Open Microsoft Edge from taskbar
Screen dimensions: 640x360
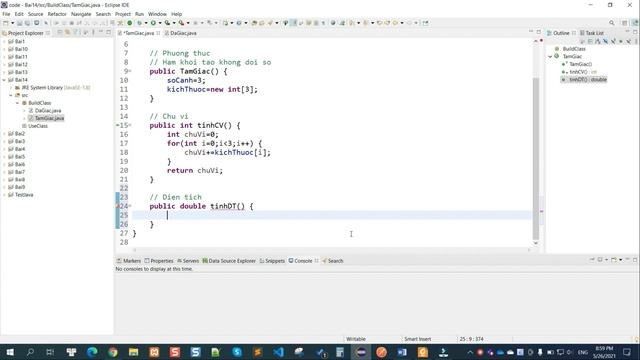[92, 352]
